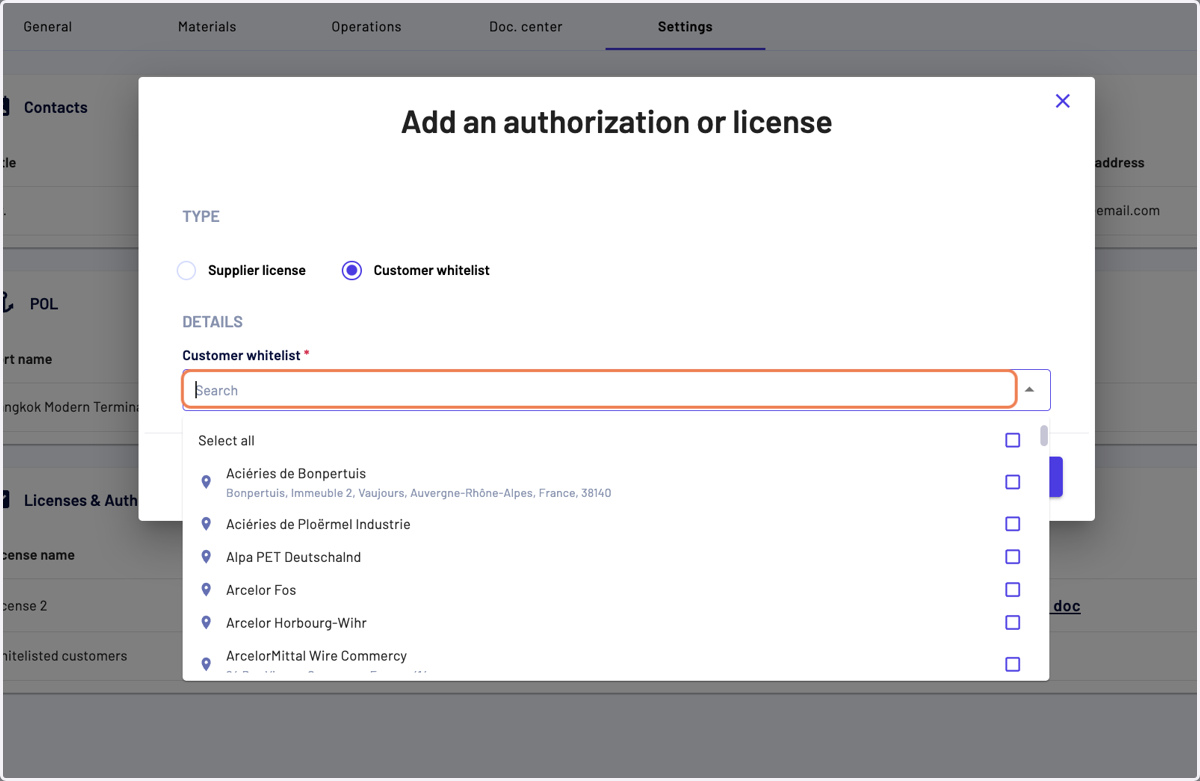
Task: Click the Bonpertuis, Immeuble 2, Vaujours address line
Action: click(418, 493)
